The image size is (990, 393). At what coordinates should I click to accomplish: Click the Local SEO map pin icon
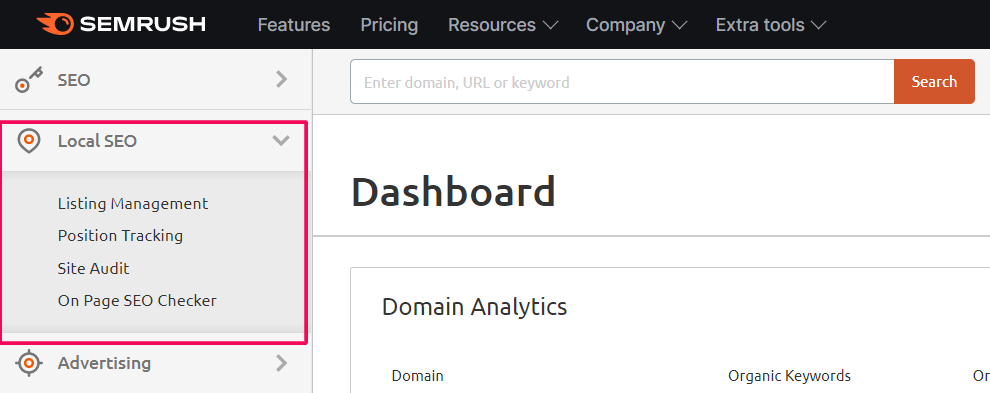coord(29,140)
